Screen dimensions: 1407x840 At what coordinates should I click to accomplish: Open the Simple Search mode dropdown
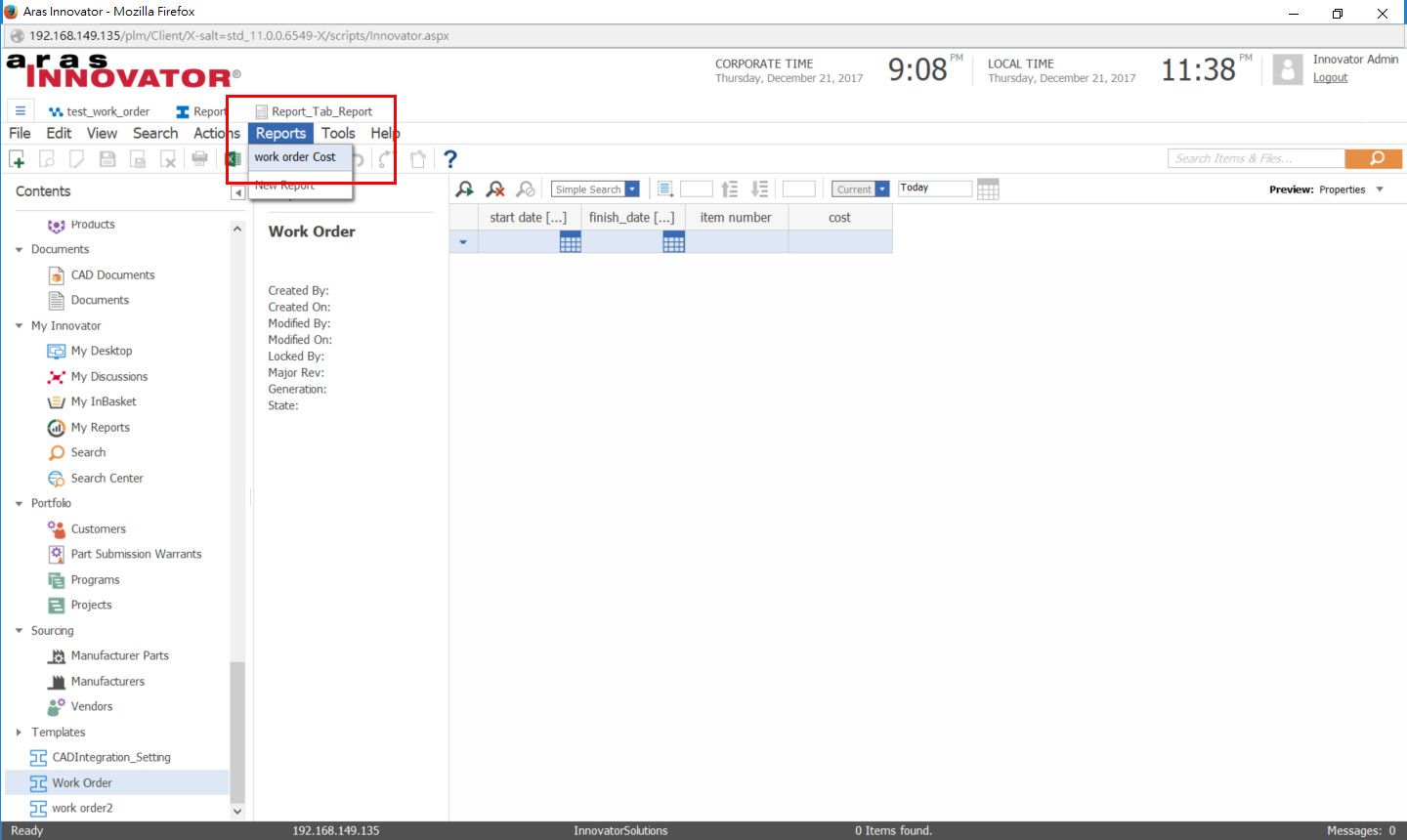[x=632, y=189]
